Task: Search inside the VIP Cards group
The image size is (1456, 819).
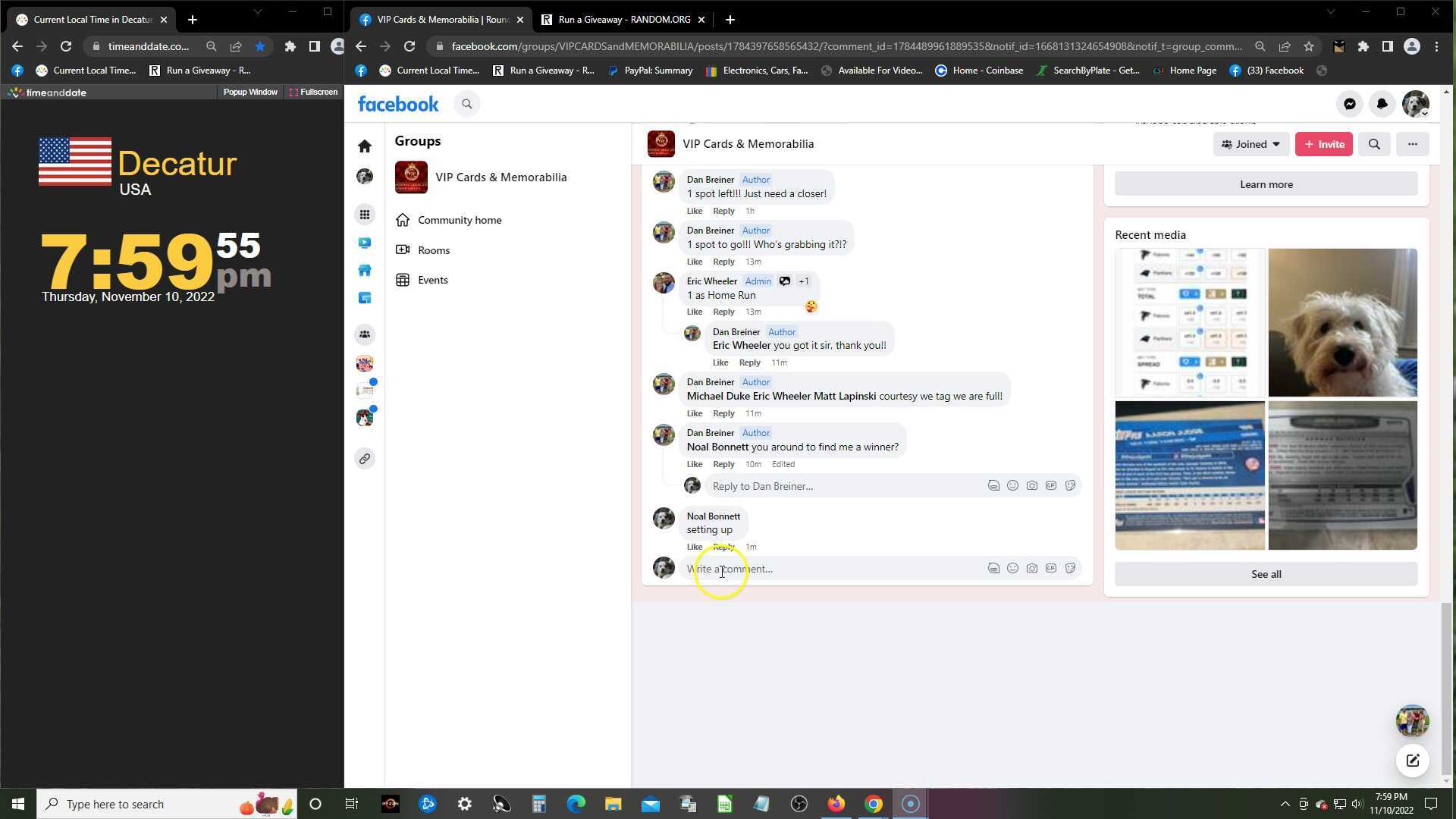Action: pyautogui.click(x=1373, y=144)
